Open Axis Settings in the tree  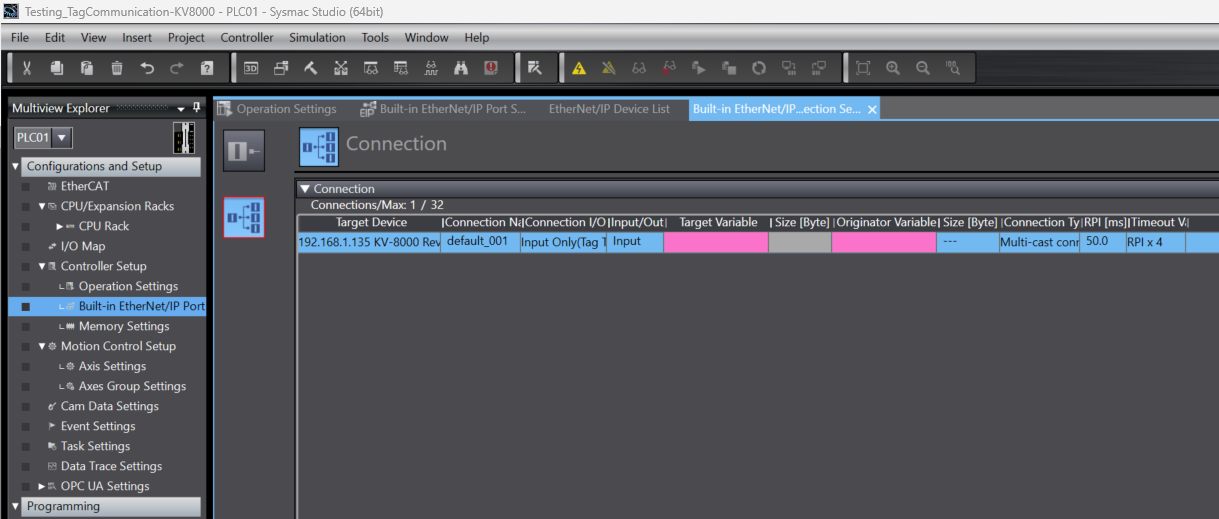112,366
